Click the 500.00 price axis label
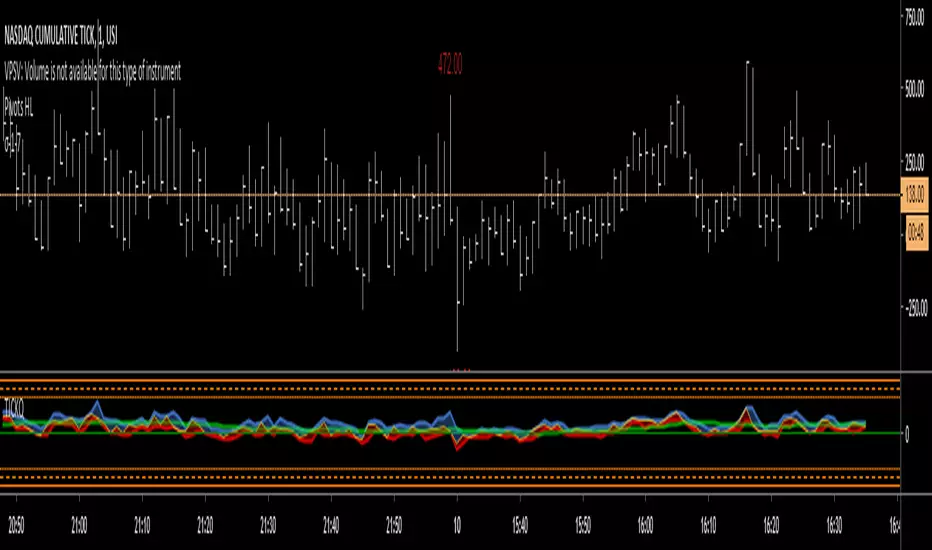 pyautogui.click(x=914, y=89)
